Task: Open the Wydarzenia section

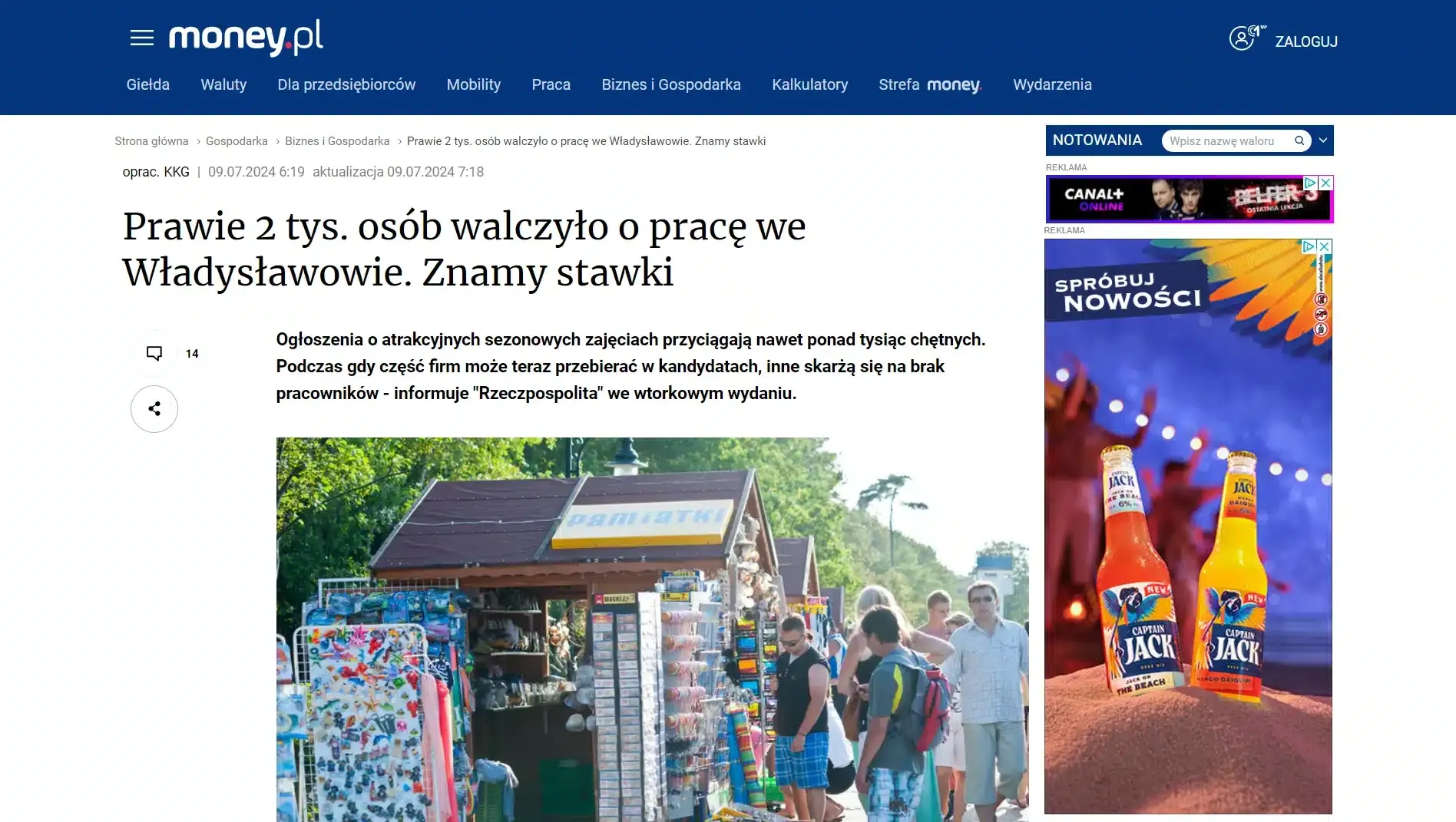Action: pos(1052,84)
